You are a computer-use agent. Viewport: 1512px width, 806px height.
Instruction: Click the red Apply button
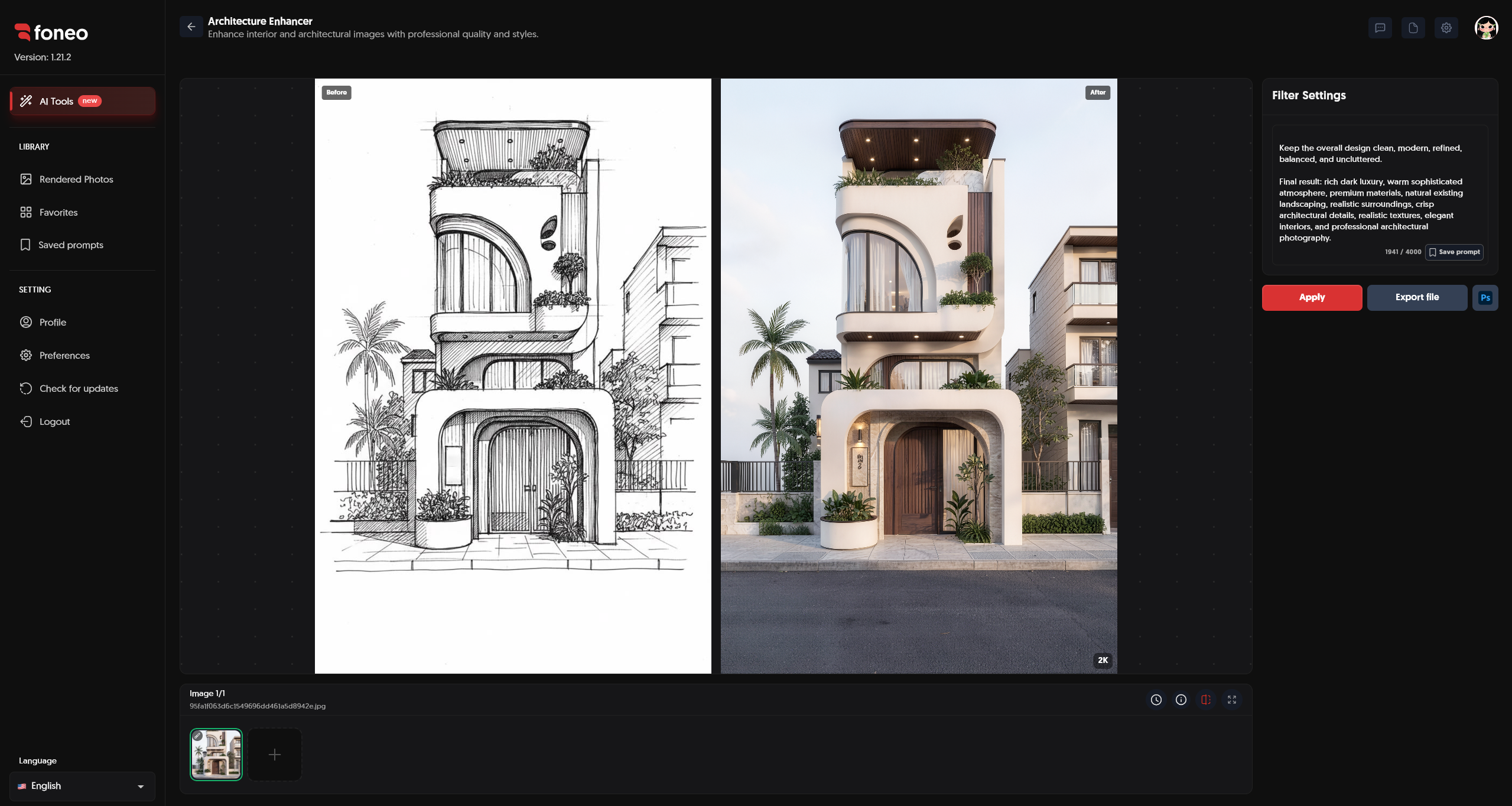click(1312, 297)
